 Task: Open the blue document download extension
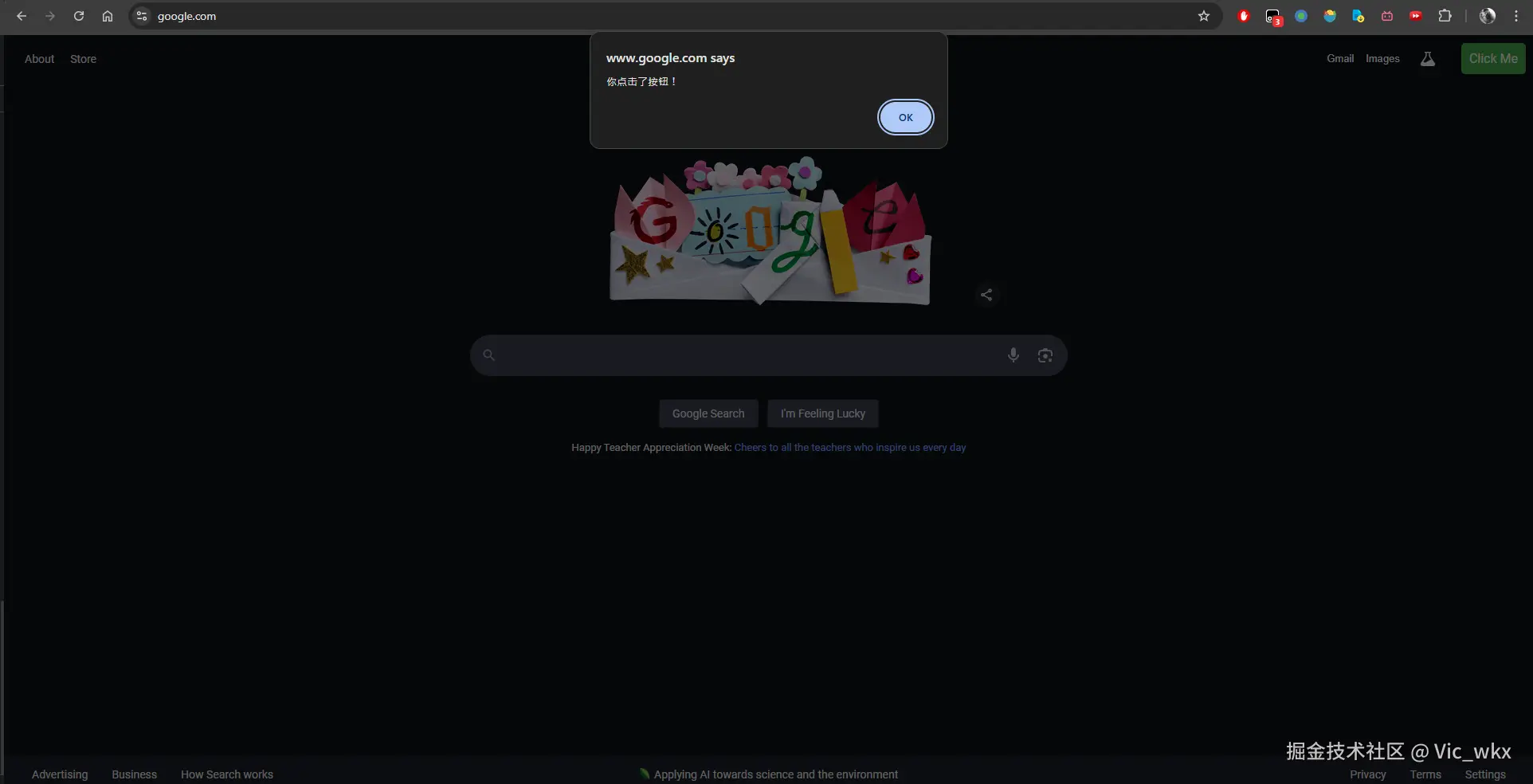tap(1359, 16)
